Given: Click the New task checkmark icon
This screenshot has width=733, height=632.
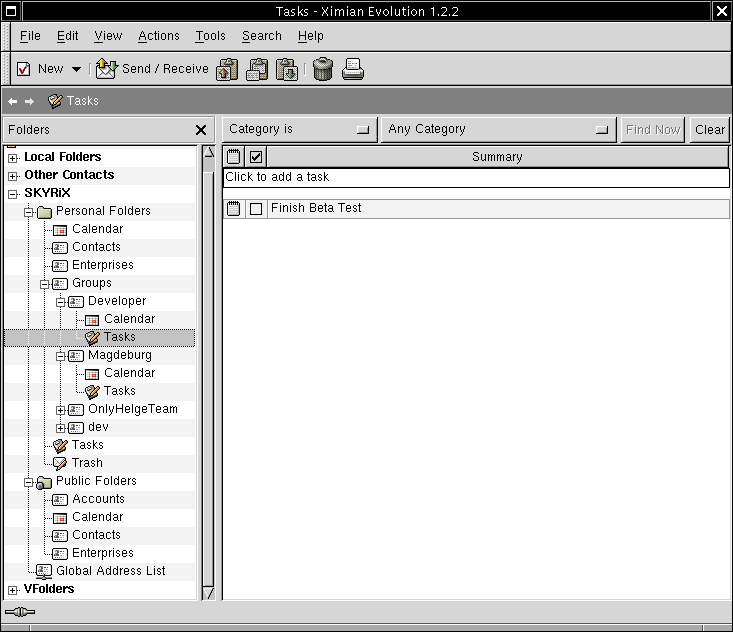Looking at the screenshot, I should [x=23, y=69].
